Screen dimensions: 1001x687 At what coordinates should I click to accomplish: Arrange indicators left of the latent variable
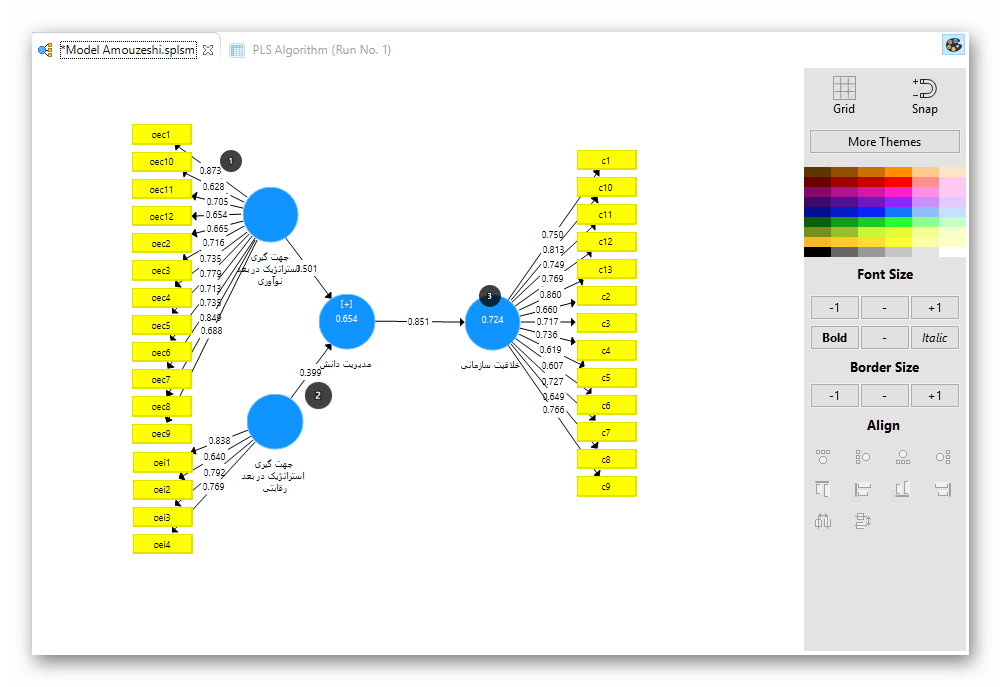862,457
